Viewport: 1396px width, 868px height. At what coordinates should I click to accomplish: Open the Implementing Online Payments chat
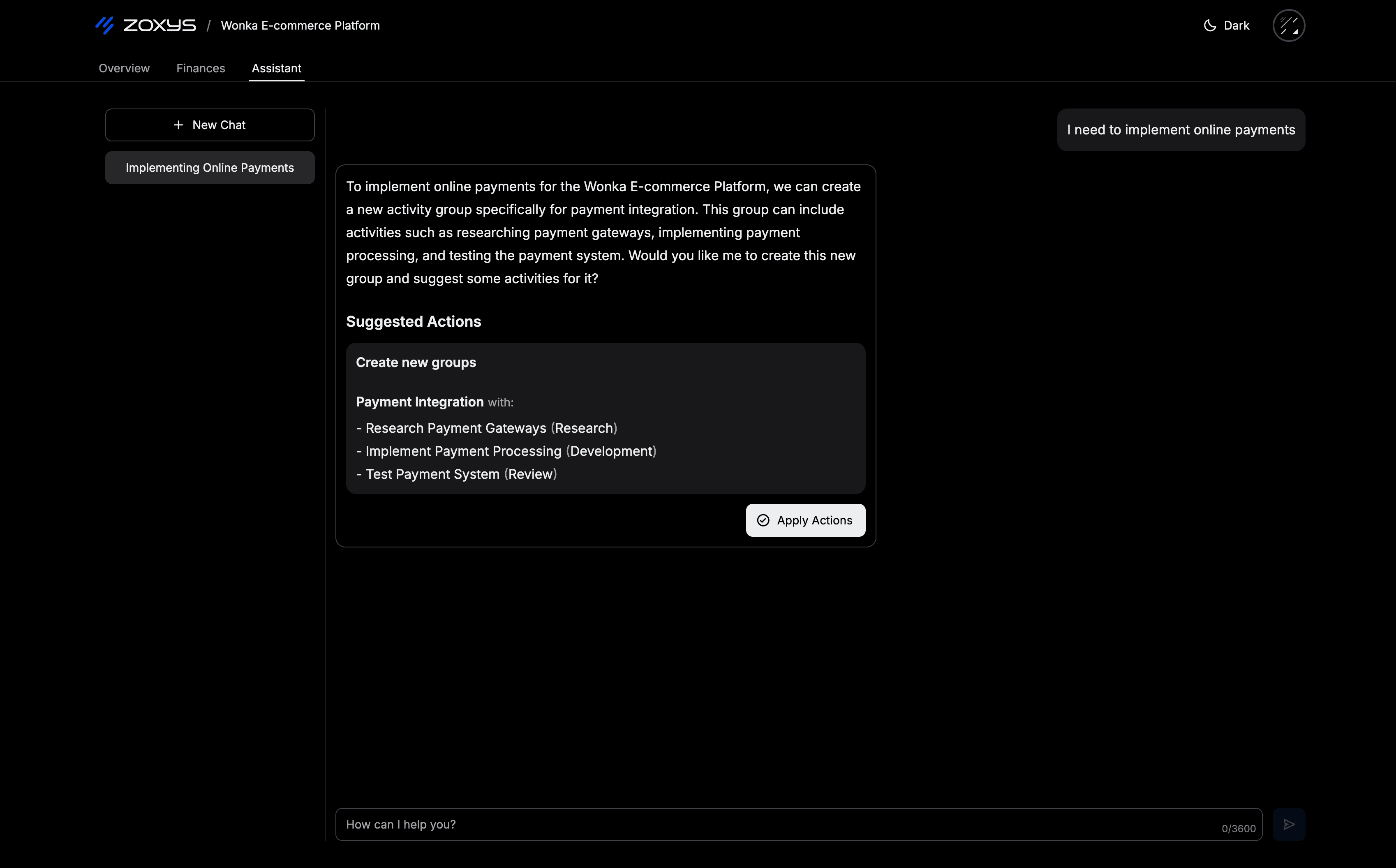210,168
